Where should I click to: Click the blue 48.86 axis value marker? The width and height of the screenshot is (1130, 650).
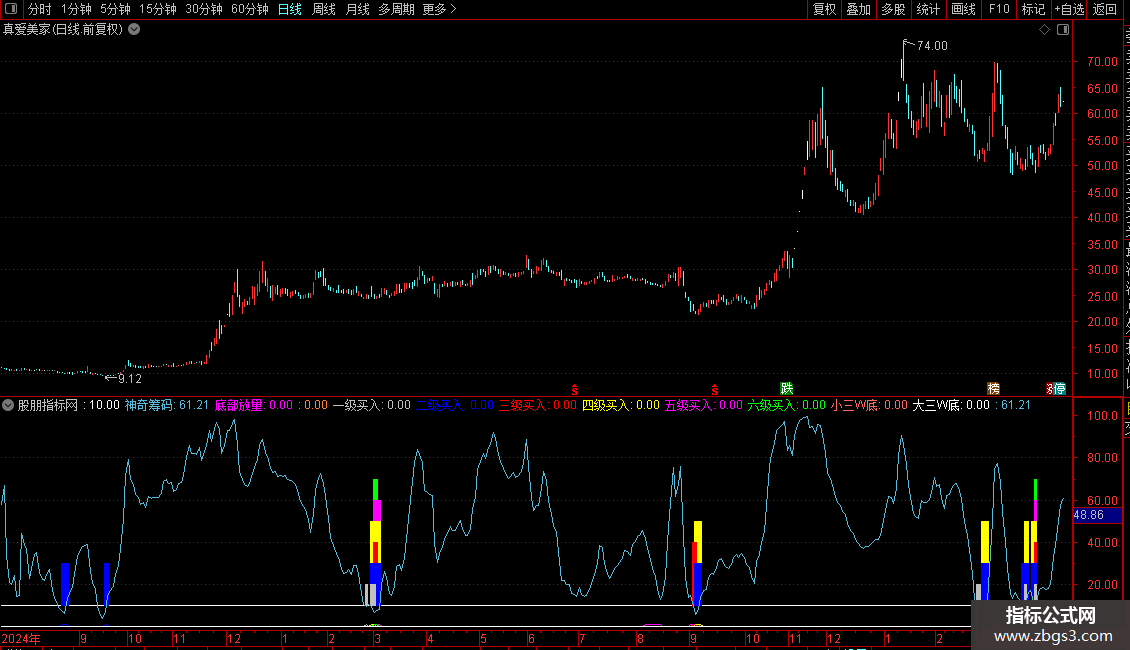pos(1088,515)
